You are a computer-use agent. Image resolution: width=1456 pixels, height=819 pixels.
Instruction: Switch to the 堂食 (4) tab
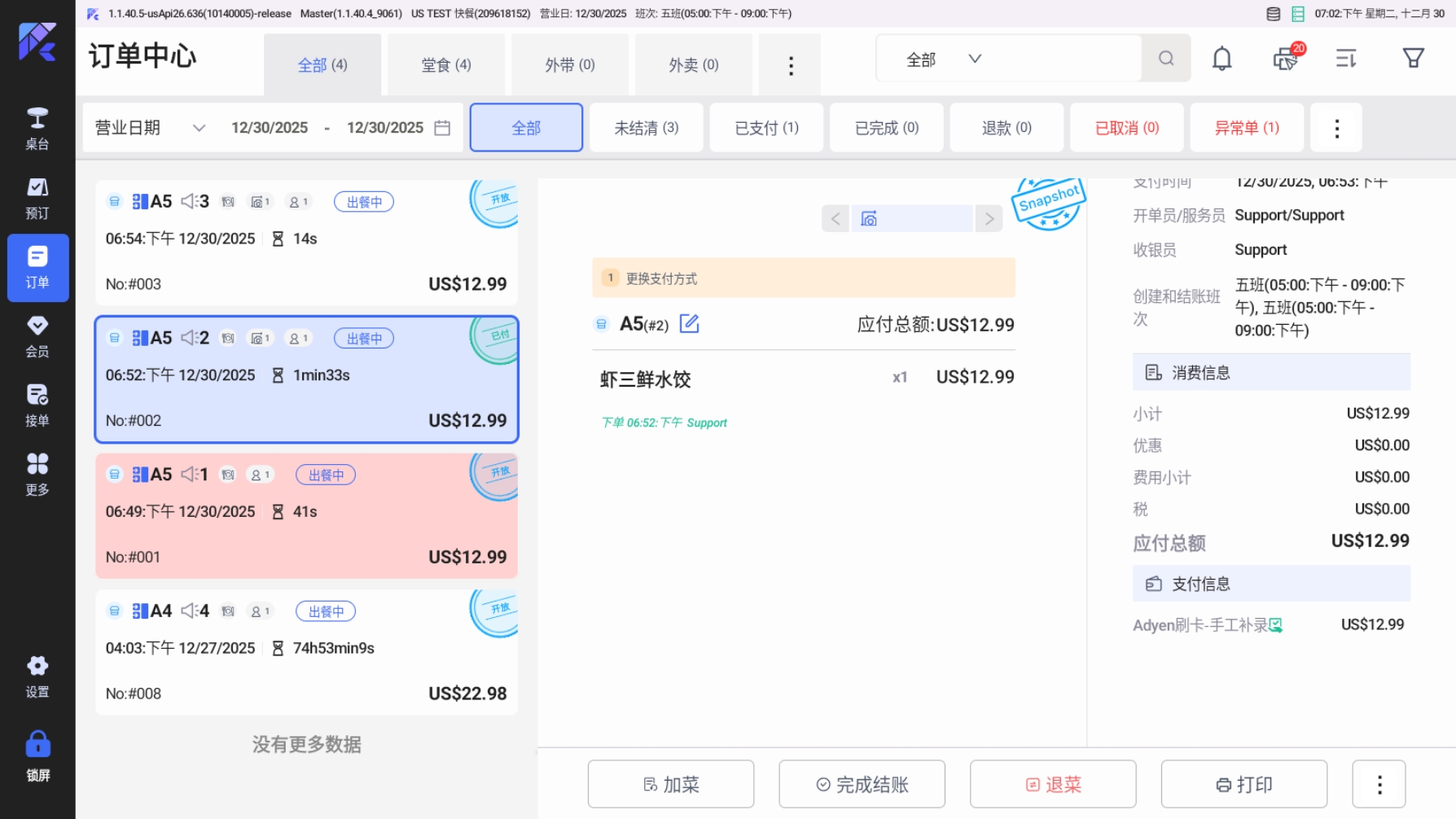point(445,65)
